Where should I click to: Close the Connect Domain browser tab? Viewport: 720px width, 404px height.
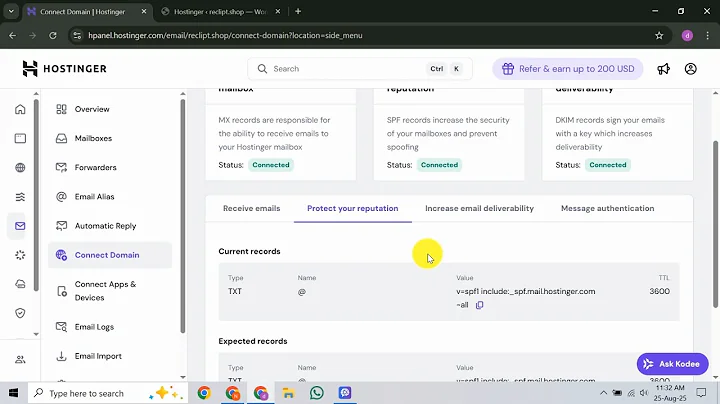144,11
